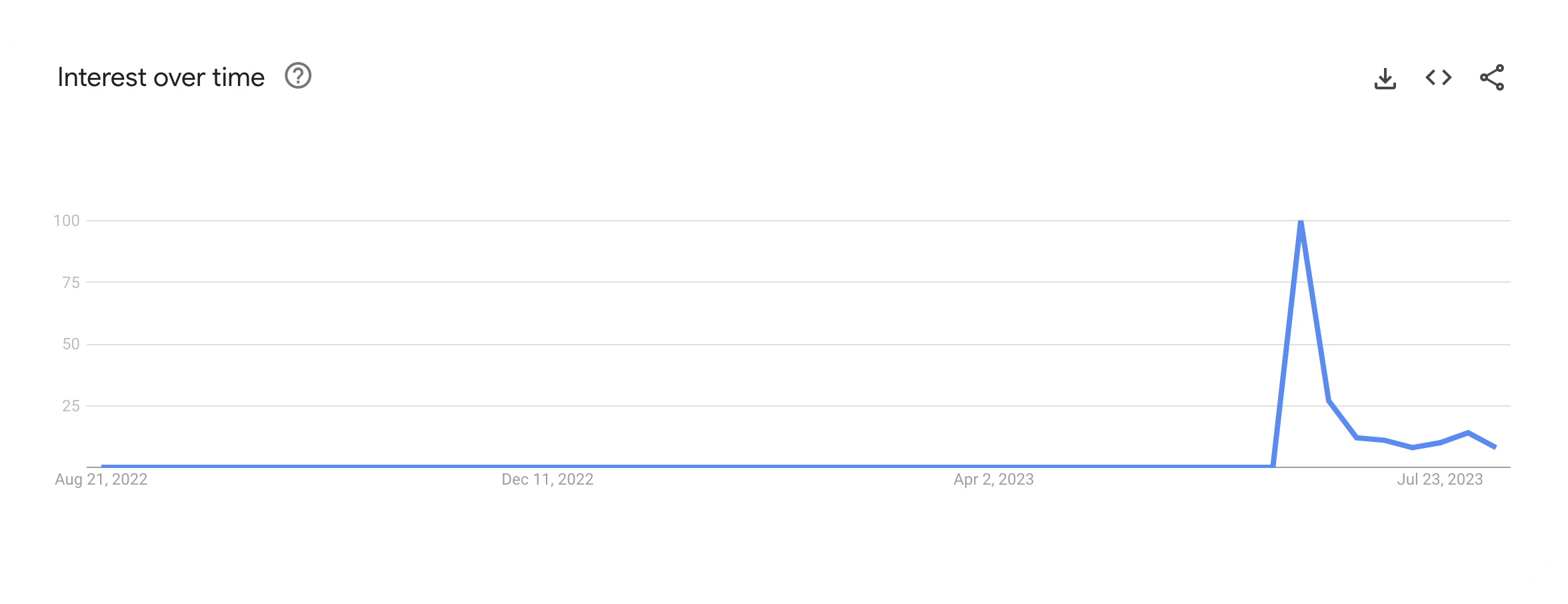1568x604 pixels.
Task: Click the line's sharp bend just after the peak
Action: tap(1329, 401)
